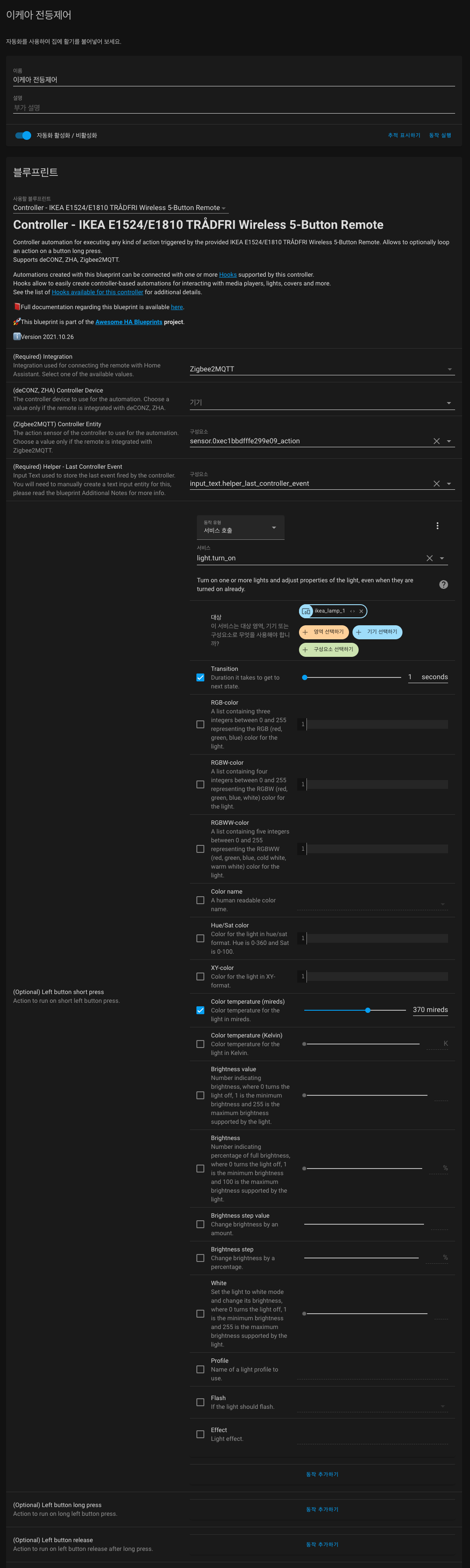Click the Color temperature mireds slider
This screenshot has height=1568, width=470.
[355, 1010]
